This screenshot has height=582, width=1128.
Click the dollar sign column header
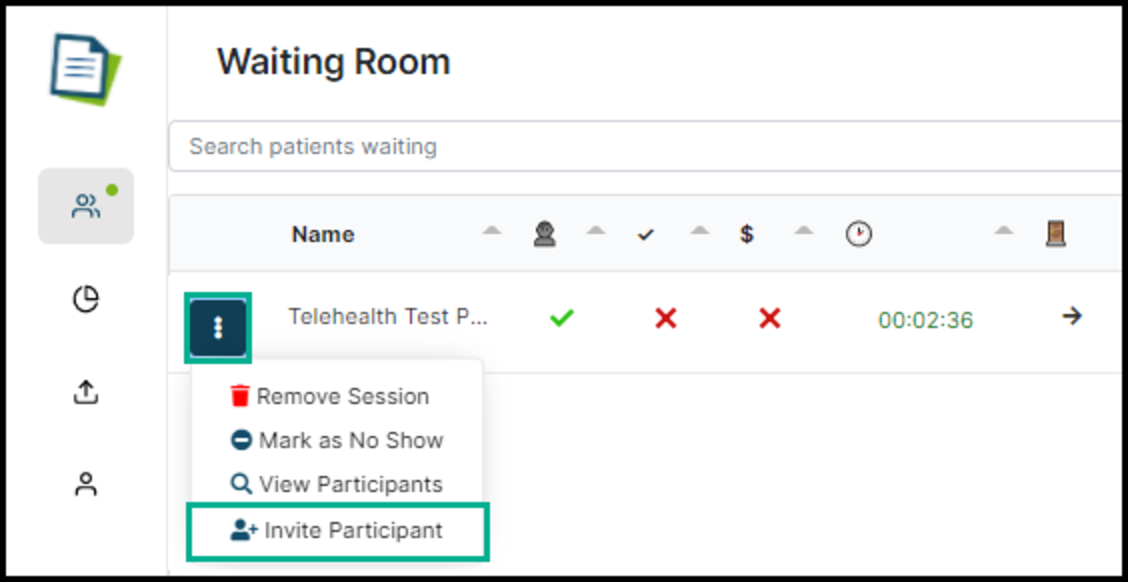tap(746, 235)
